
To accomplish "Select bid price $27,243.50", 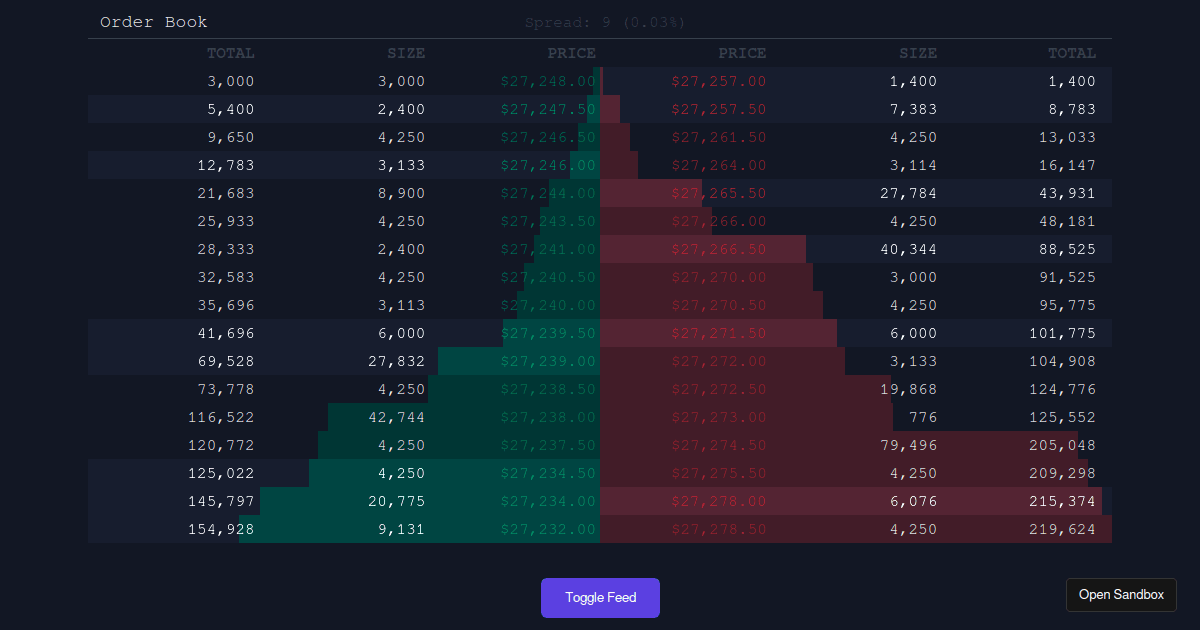I will pos(548,221).
